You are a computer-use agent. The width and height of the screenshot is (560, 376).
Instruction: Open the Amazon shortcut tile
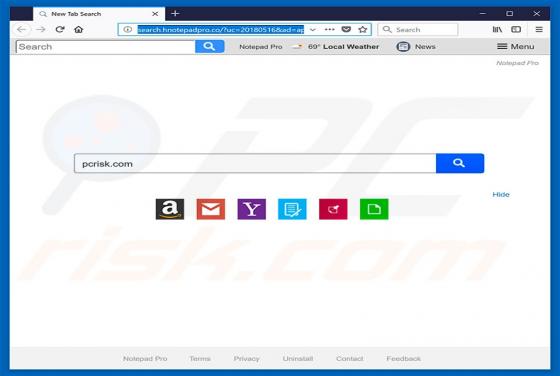170,209
